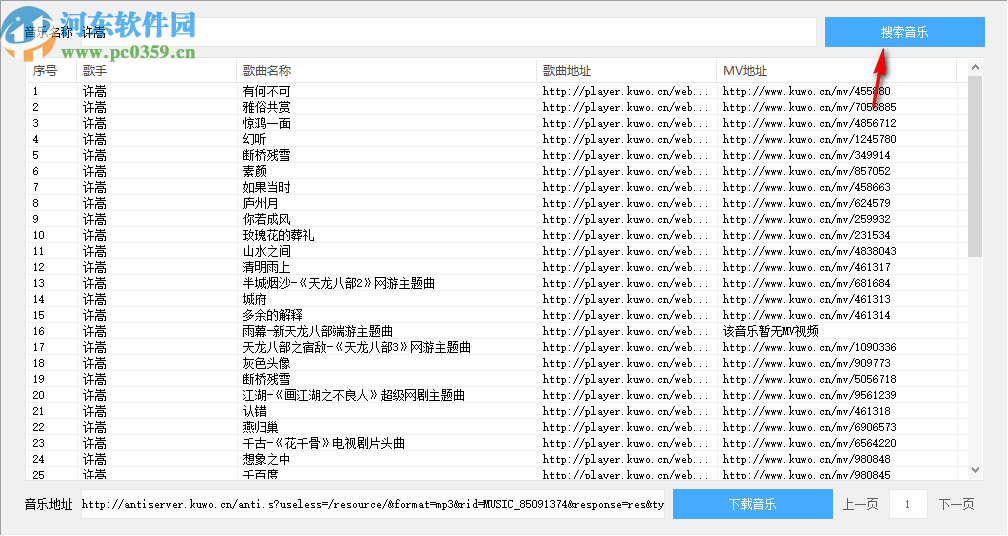Select song 雨幕-新天龙八部端游主题曲
Image resolution: width=1008 pixels, height=536 pixels.
point(318,332)
